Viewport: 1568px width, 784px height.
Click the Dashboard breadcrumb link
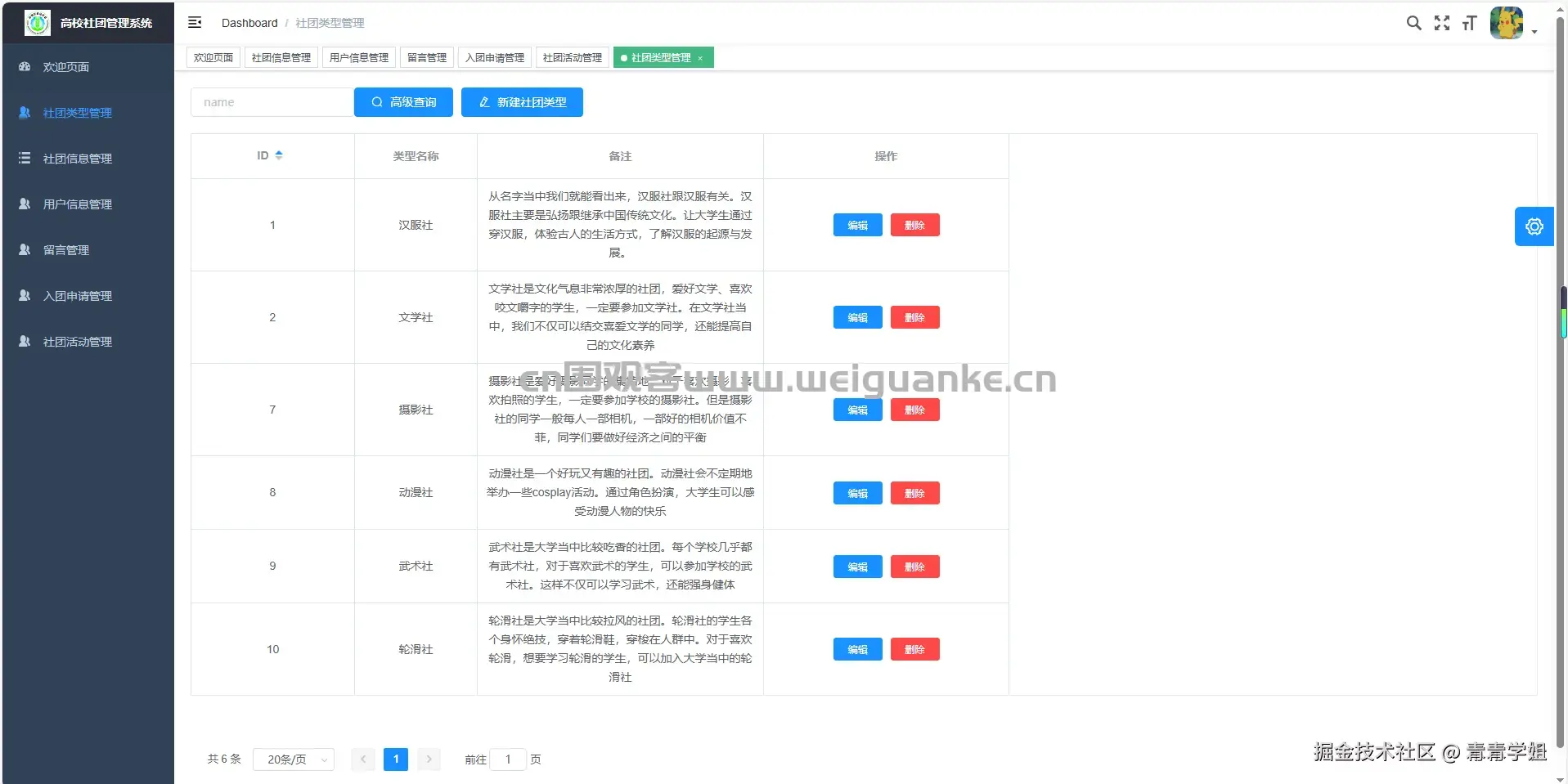(249, 23)
